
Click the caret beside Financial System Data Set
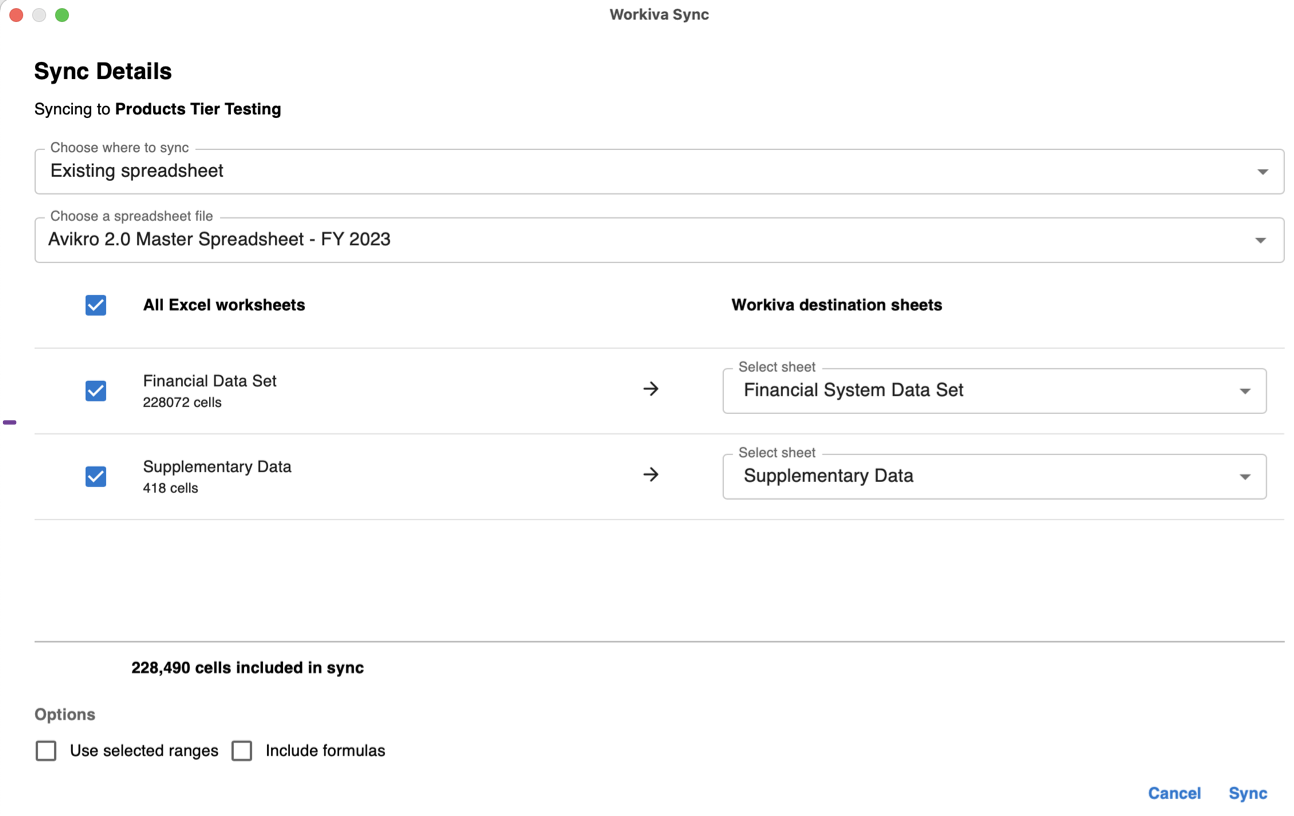pos(1245,391)
